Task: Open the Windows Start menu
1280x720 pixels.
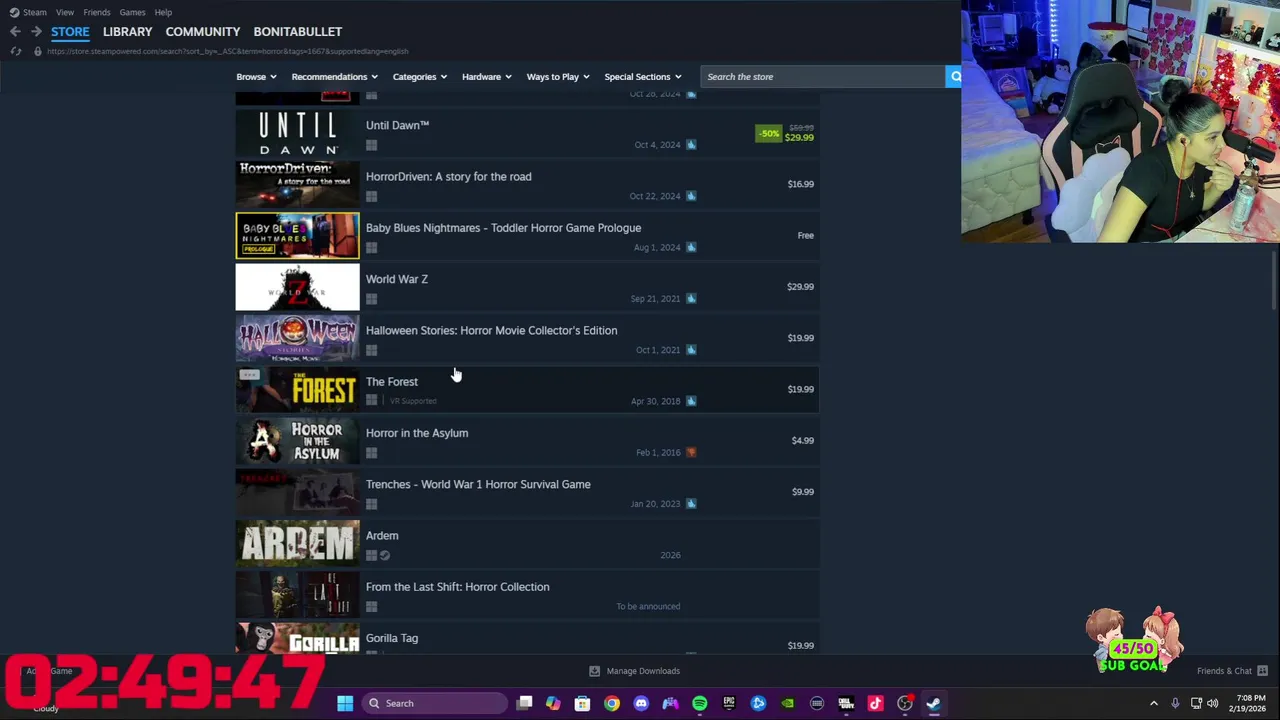Action: 344,703
